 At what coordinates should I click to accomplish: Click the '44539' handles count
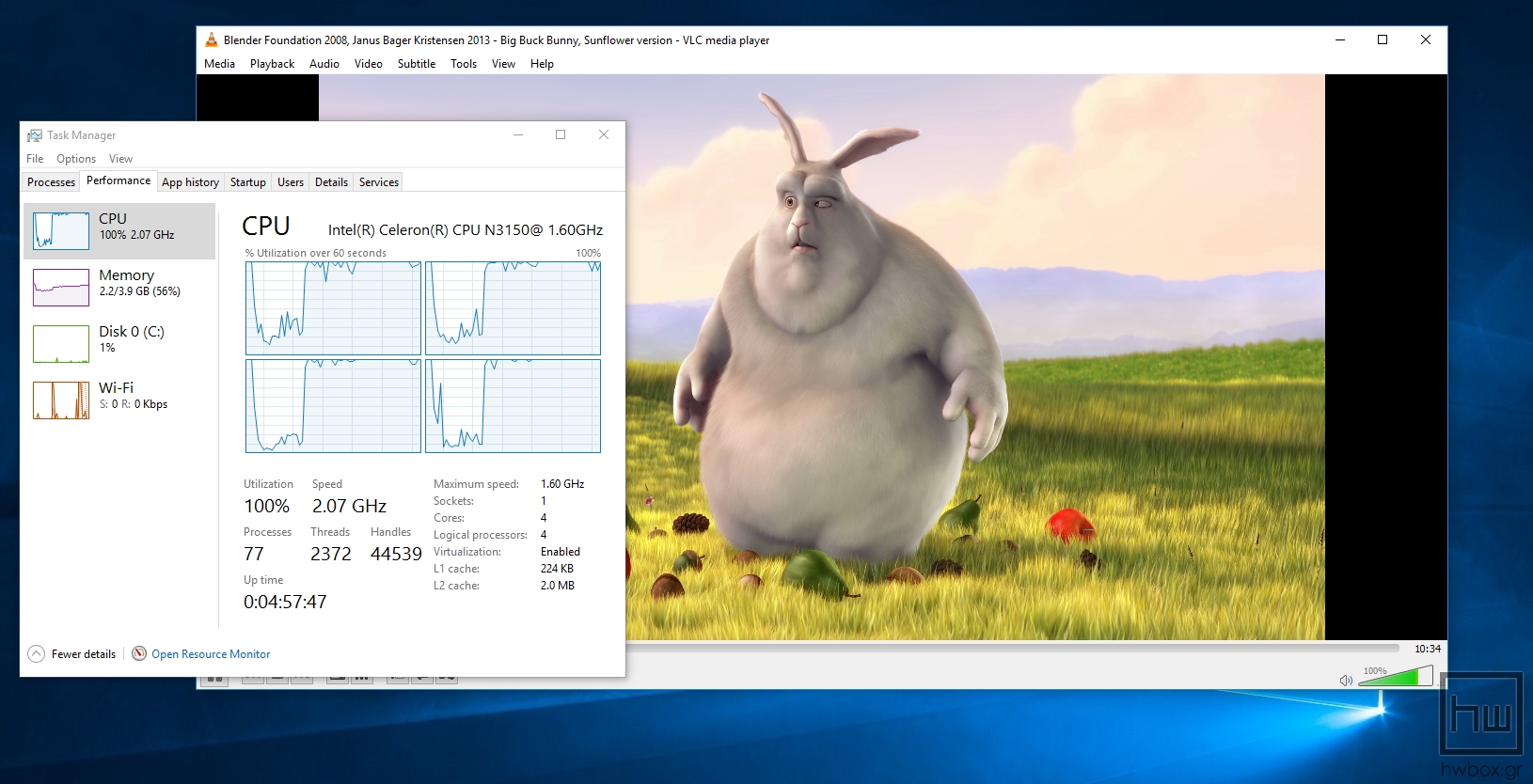[396, 555]
